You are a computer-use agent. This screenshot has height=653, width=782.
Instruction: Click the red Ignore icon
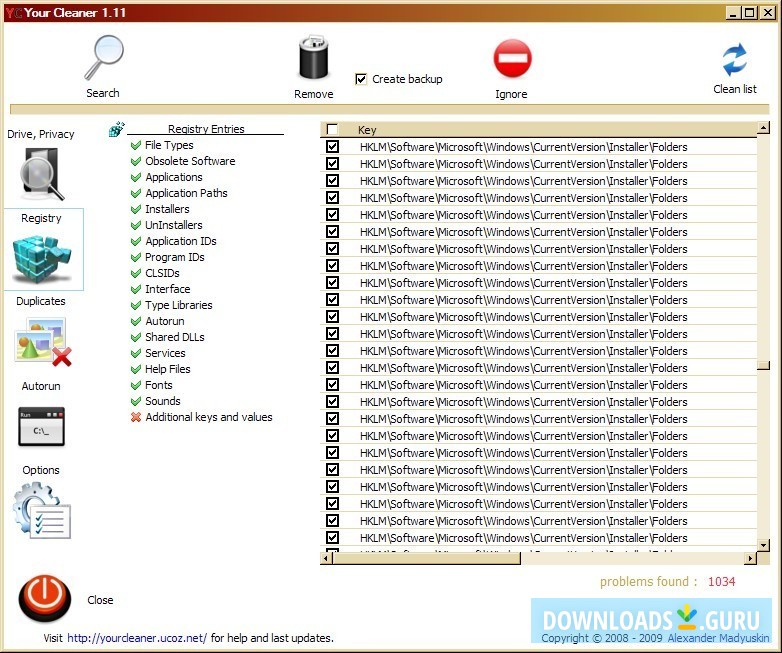[x=512, y=58]
